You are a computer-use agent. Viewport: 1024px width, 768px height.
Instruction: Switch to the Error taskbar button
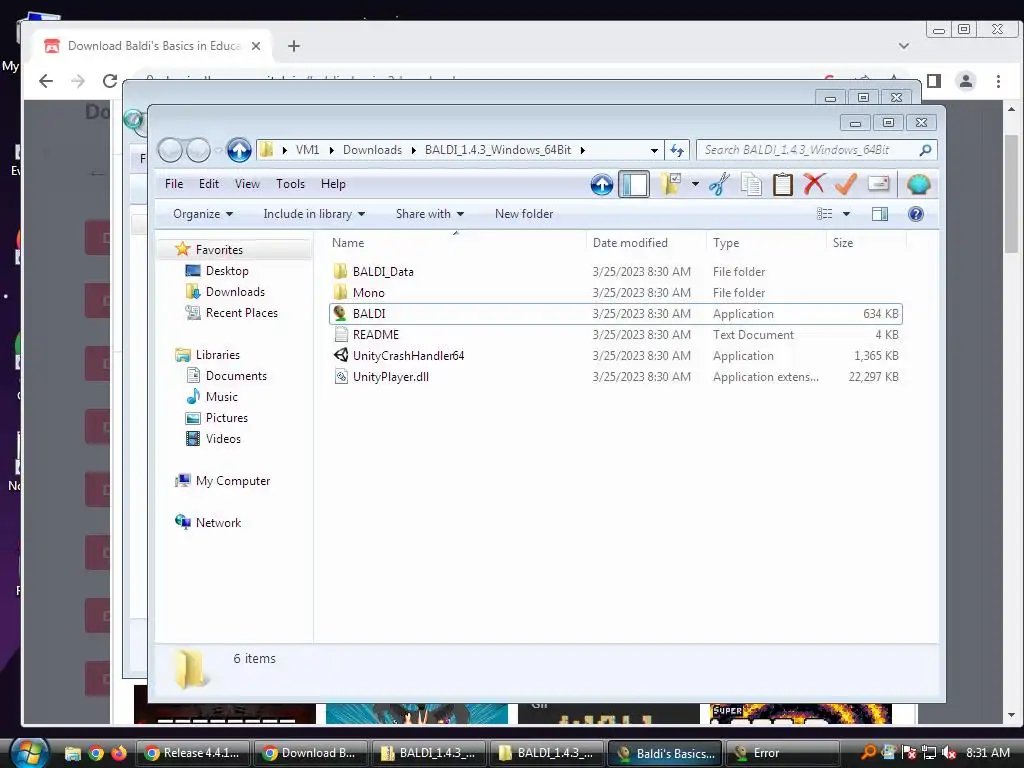click(x=781, y=753)
